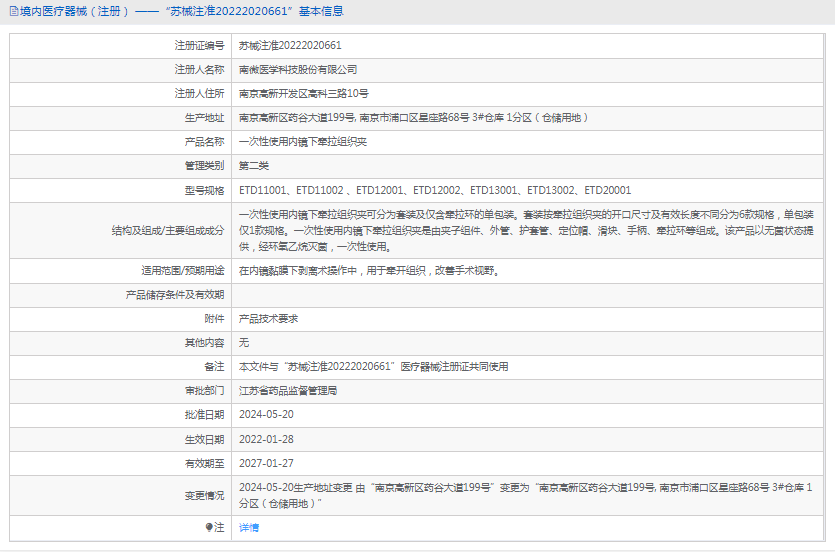Click approval date 2024-05-20
The height and width of the screenshot is (552, 835).
click(266, 414)
